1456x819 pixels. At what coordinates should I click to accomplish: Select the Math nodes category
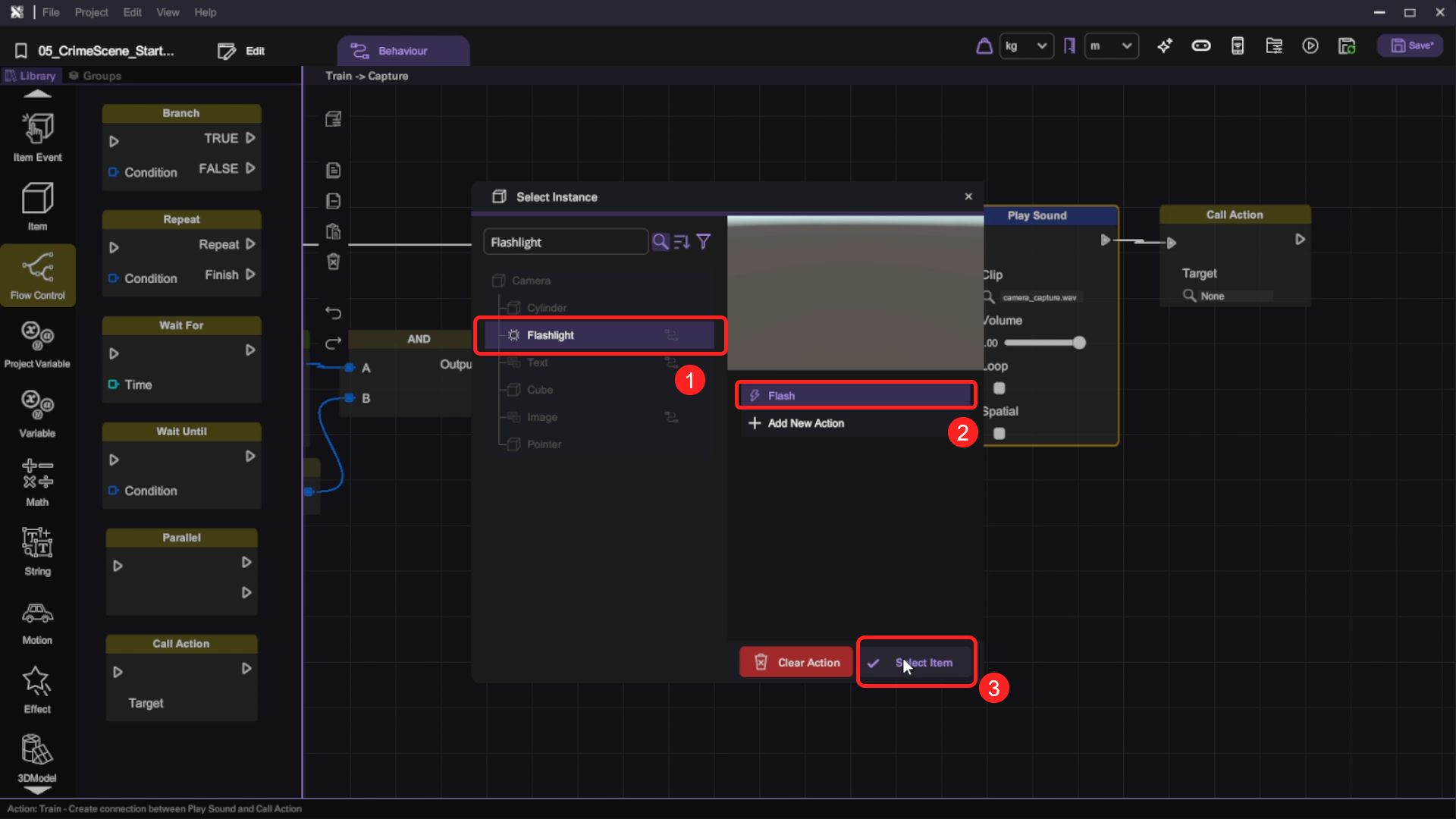click(x=37, y=482)
